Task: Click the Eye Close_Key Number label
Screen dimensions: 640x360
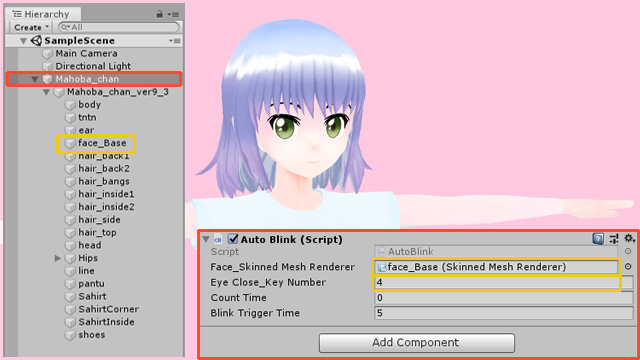Action: coord(268,282)
